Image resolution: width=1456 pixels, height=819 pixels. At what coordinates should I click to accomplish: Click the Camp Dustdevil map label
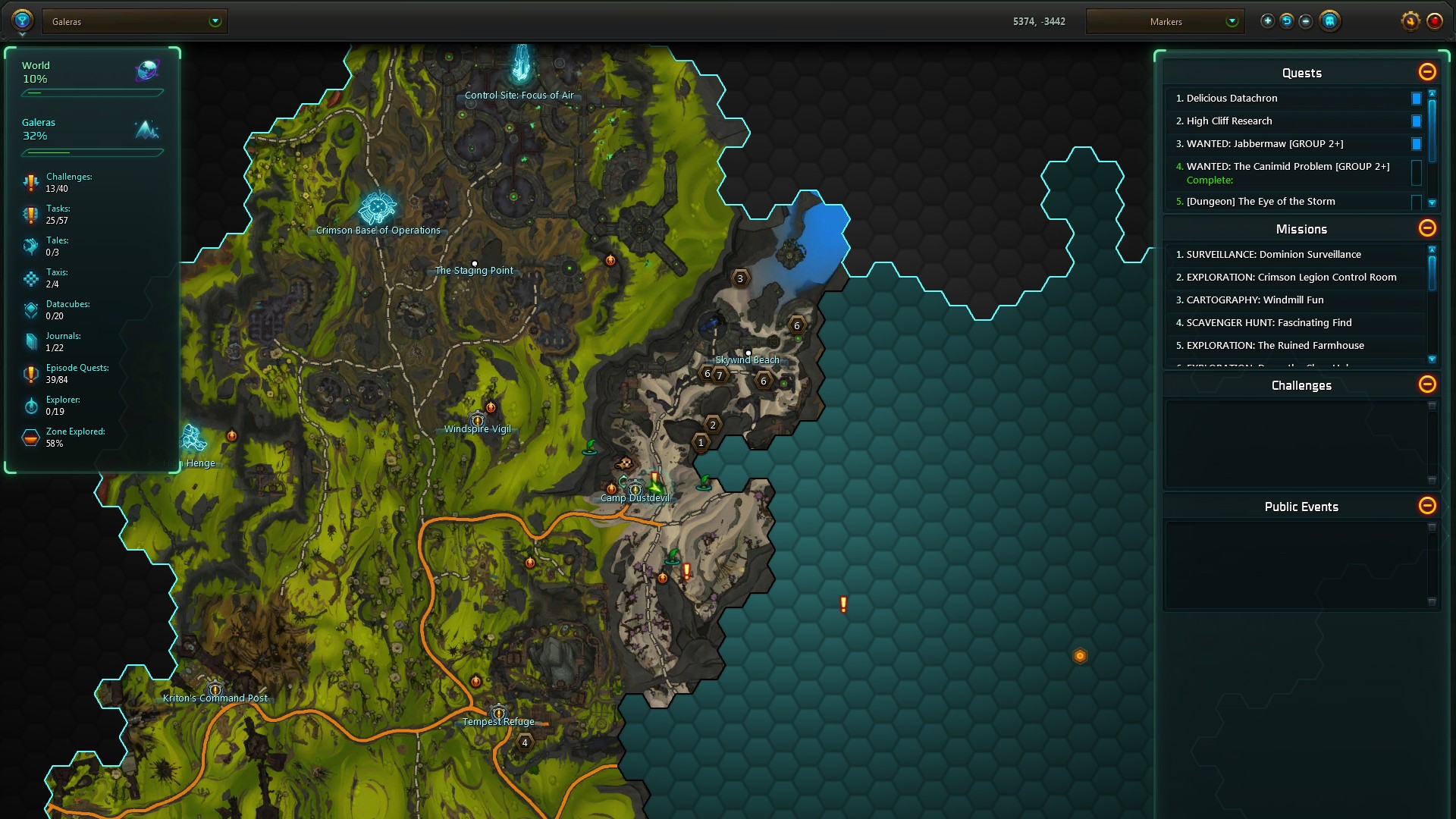tap(635, 498)
